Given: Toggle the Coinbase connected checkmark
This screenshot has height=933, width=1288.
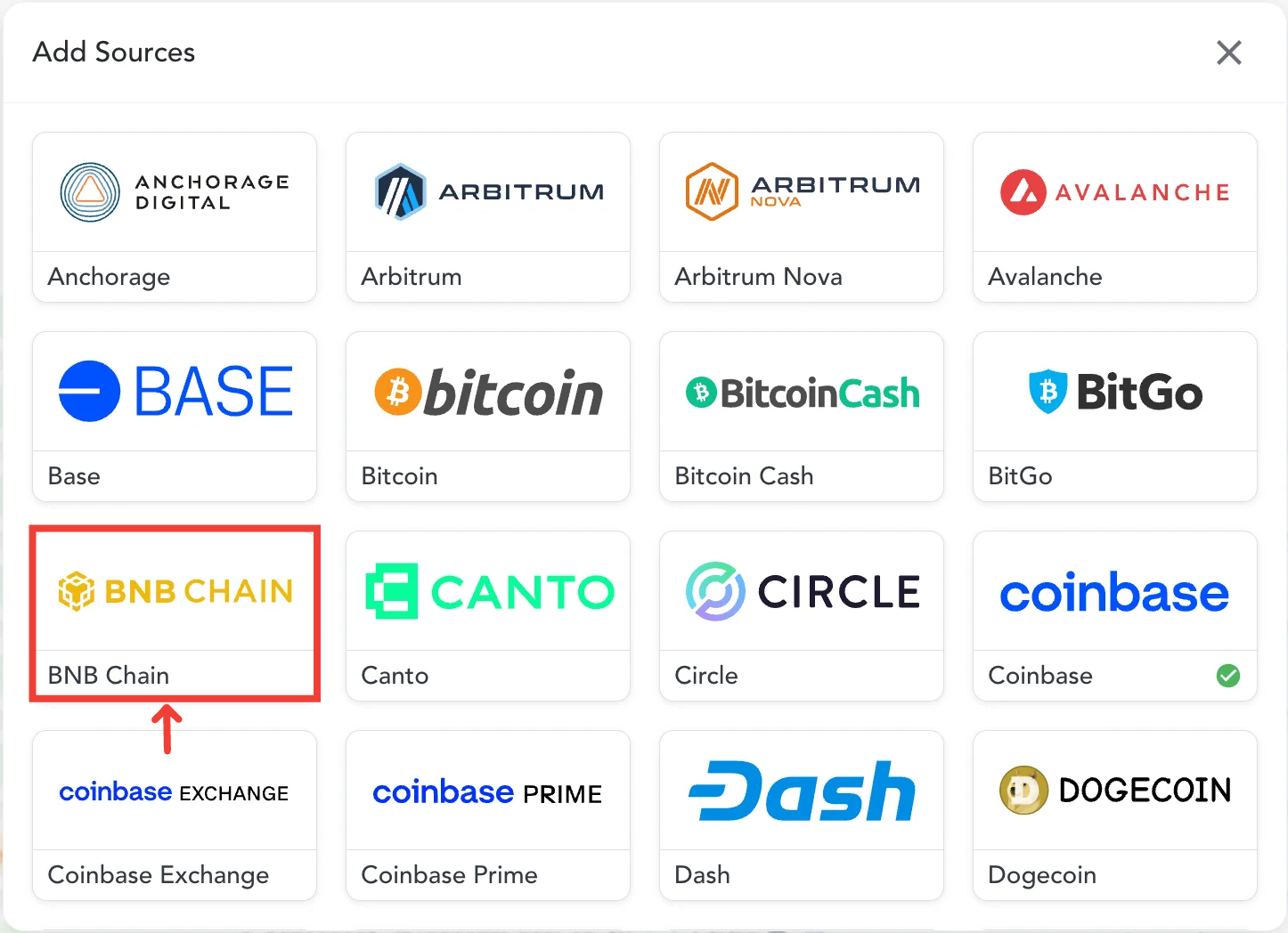Looking at the screenshot, I should coord(1227,676).
